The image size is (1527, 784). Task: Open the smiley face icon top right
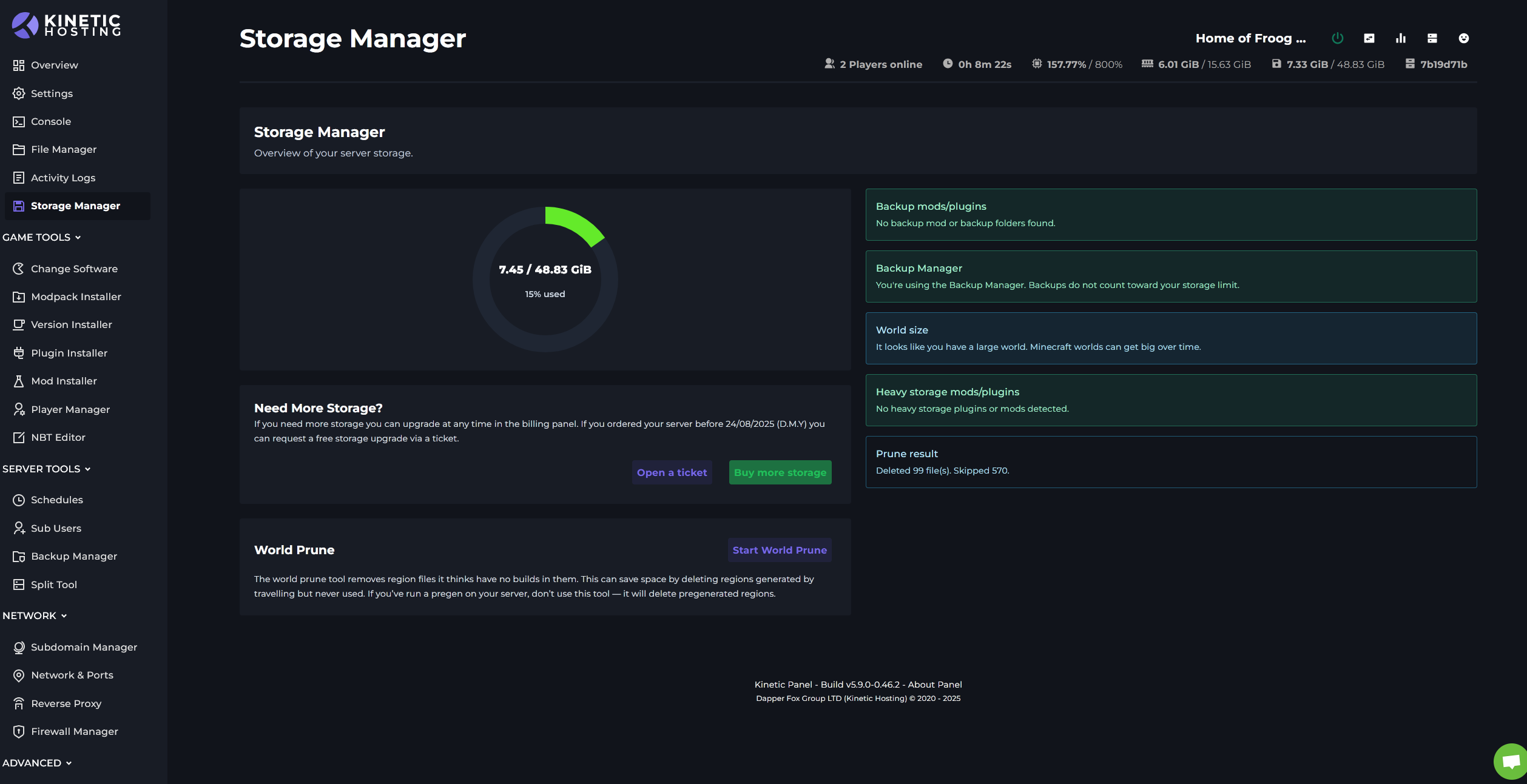pos(1464,38)
